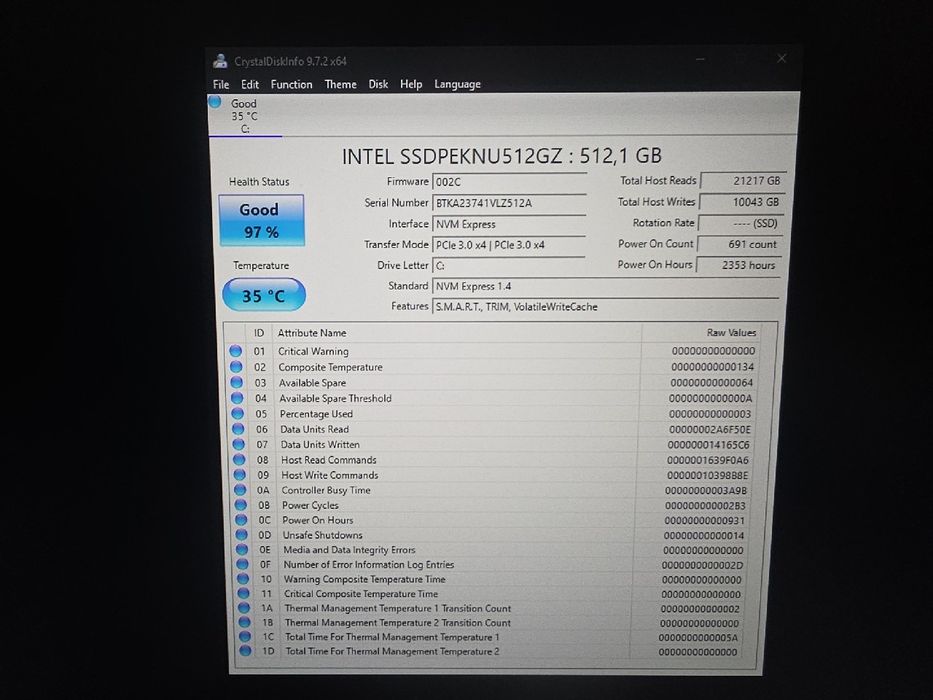
Task: Click the Total Host Reads value 21217 GB
Action: 743,180
